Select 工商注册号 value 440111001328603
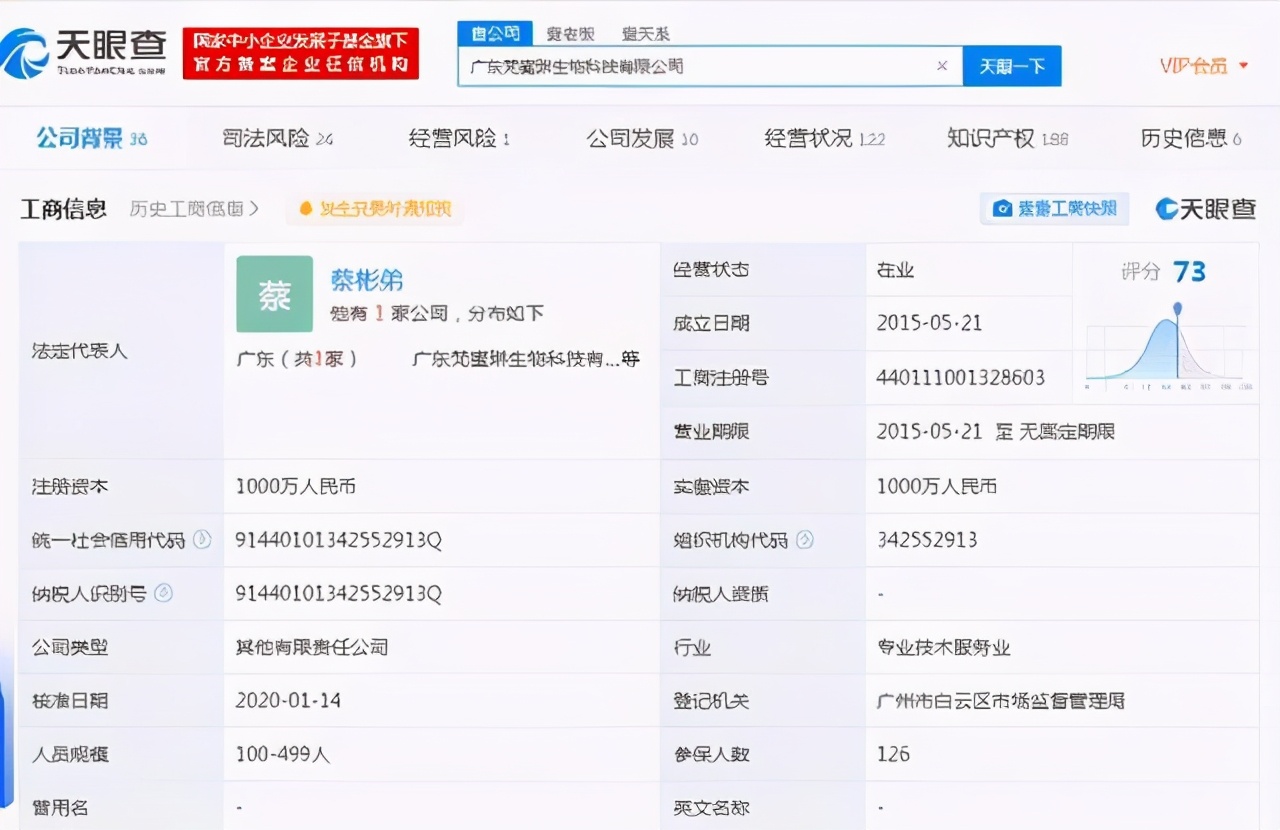This screenshot has width=1280, height=830. 960,377
